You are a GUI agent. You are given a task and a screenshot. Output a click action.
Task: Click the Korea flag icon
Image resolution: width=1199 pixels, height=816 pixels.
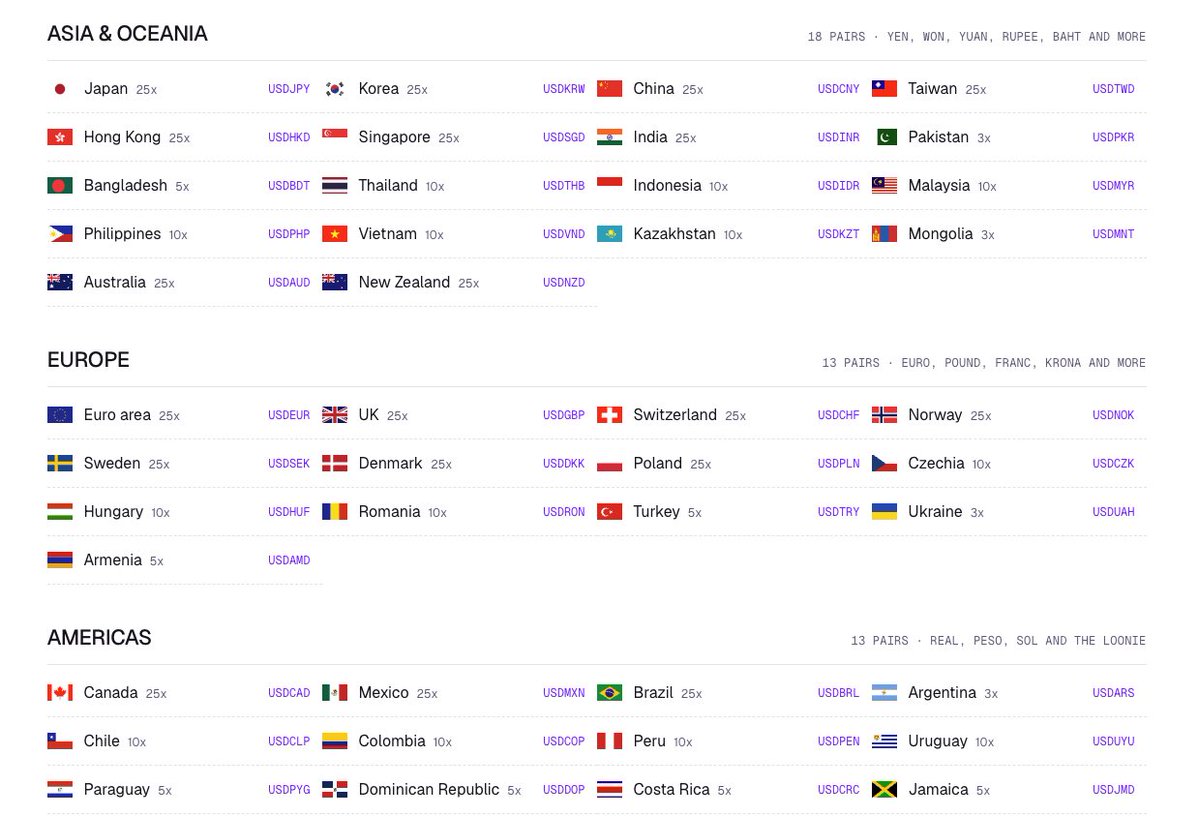334,89
